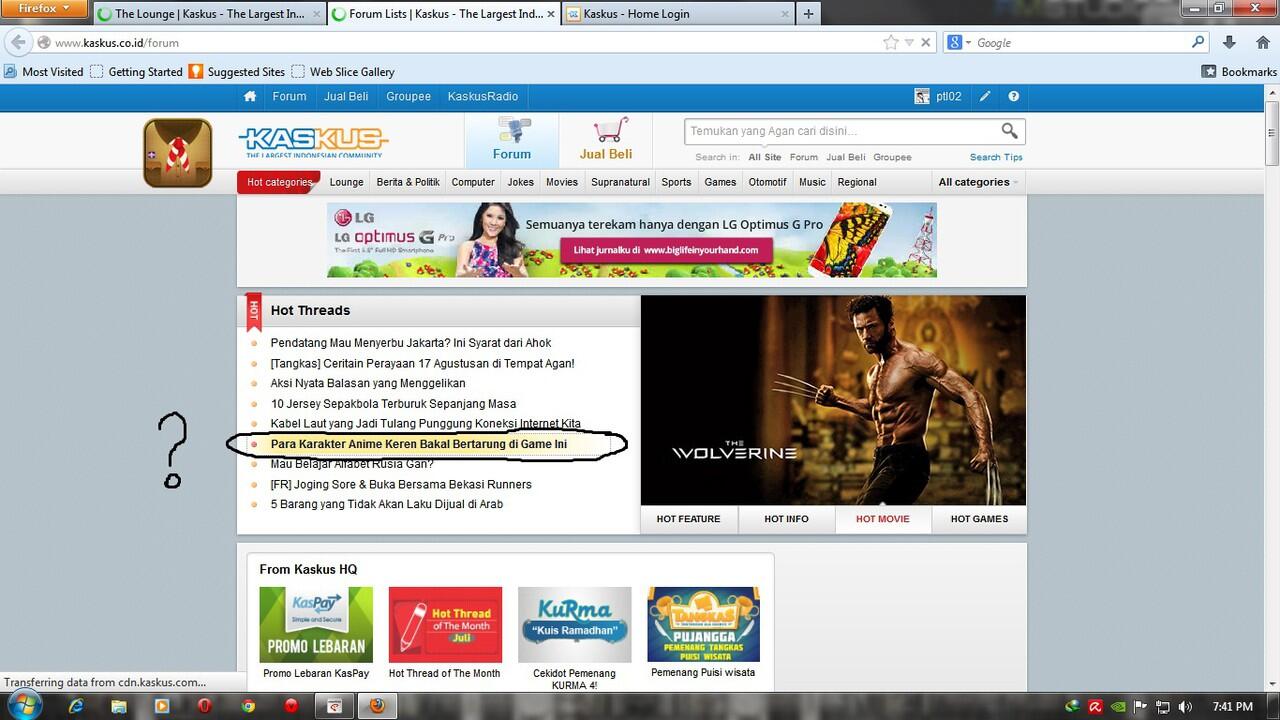The width and height of the screenshot is (1280, 720).
Task: Click Groupee in the top blue bar
Action: (x=408, y=96)
